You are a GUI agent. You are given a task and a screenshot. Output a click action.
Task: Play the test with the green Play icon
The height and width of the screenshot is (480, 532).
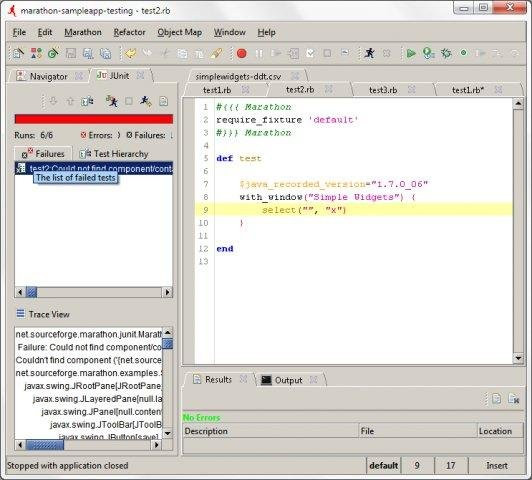(x=411, y=53)
